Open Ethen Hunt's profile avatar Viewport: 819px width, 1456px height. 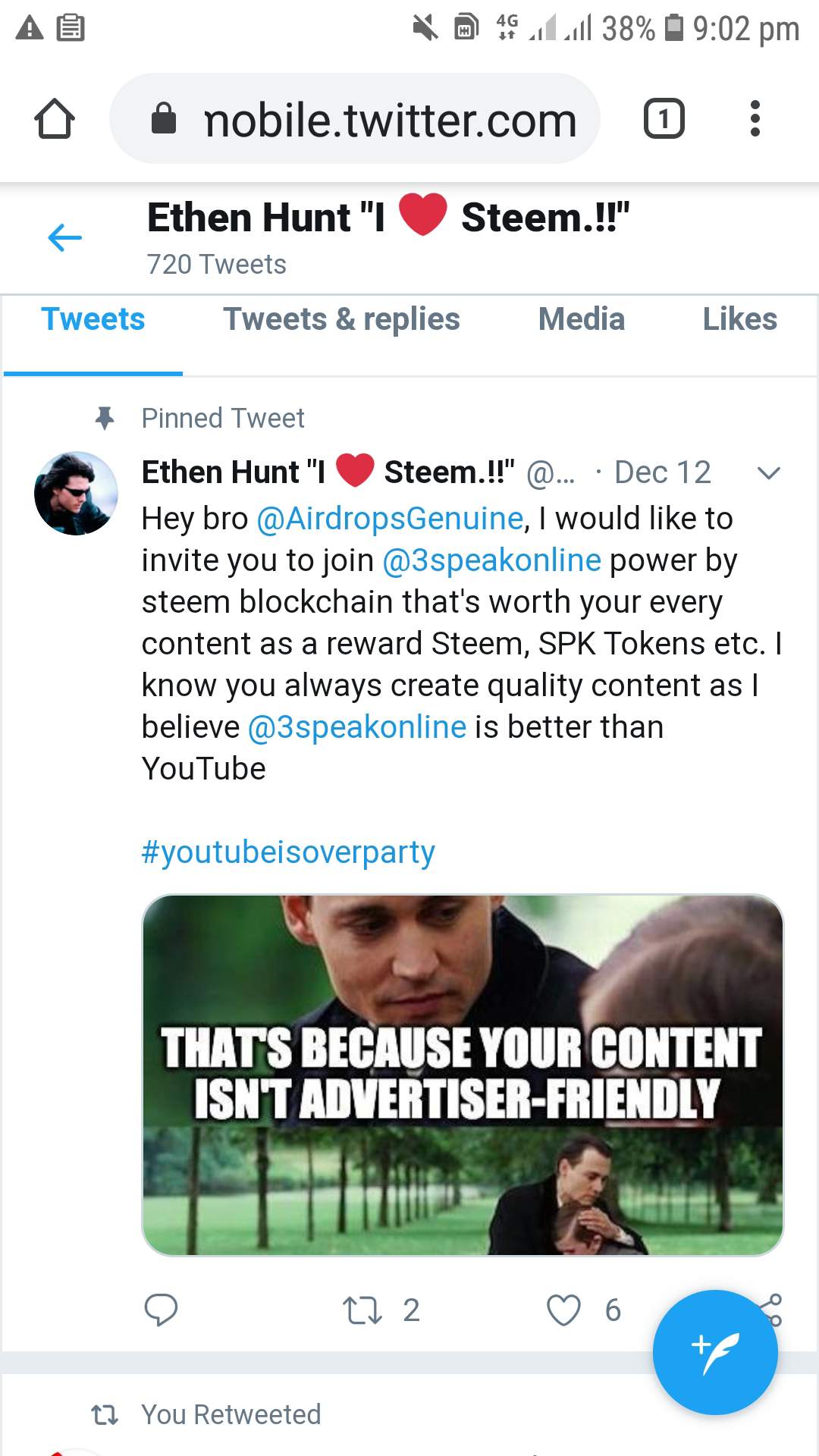pyautogui.click(x=76, y=494)
